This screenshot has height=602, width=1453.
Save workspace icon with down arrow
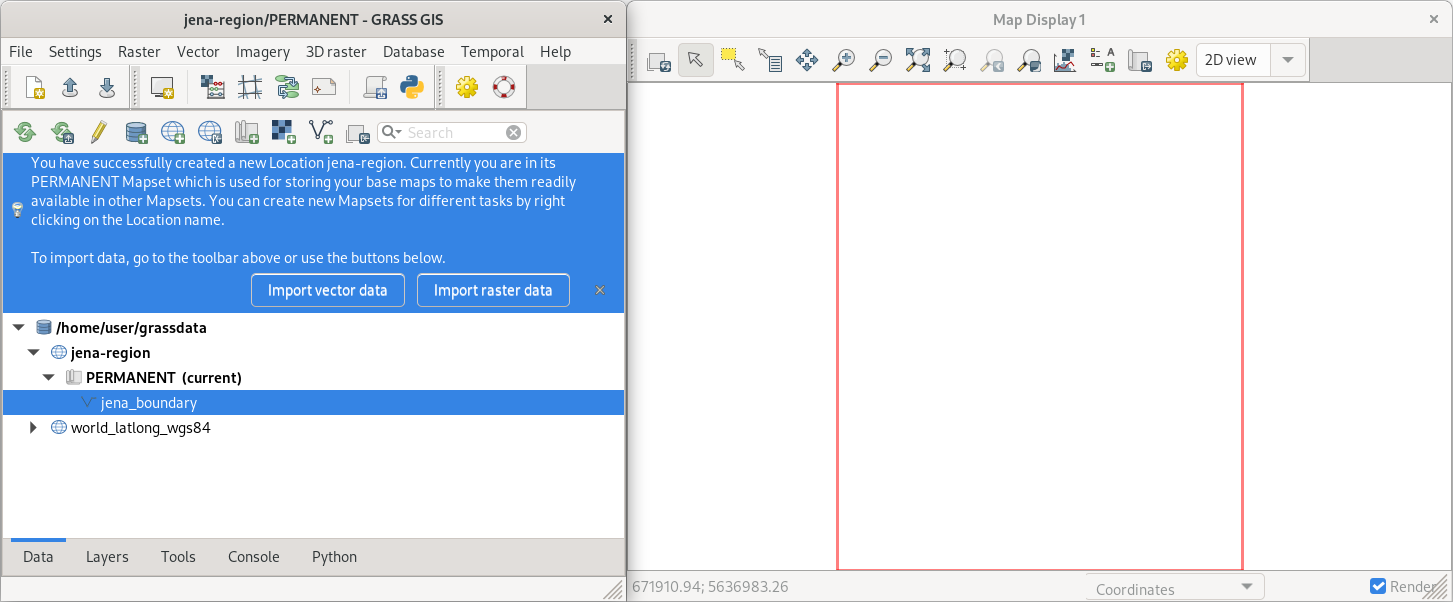click(x=107, y=88)
